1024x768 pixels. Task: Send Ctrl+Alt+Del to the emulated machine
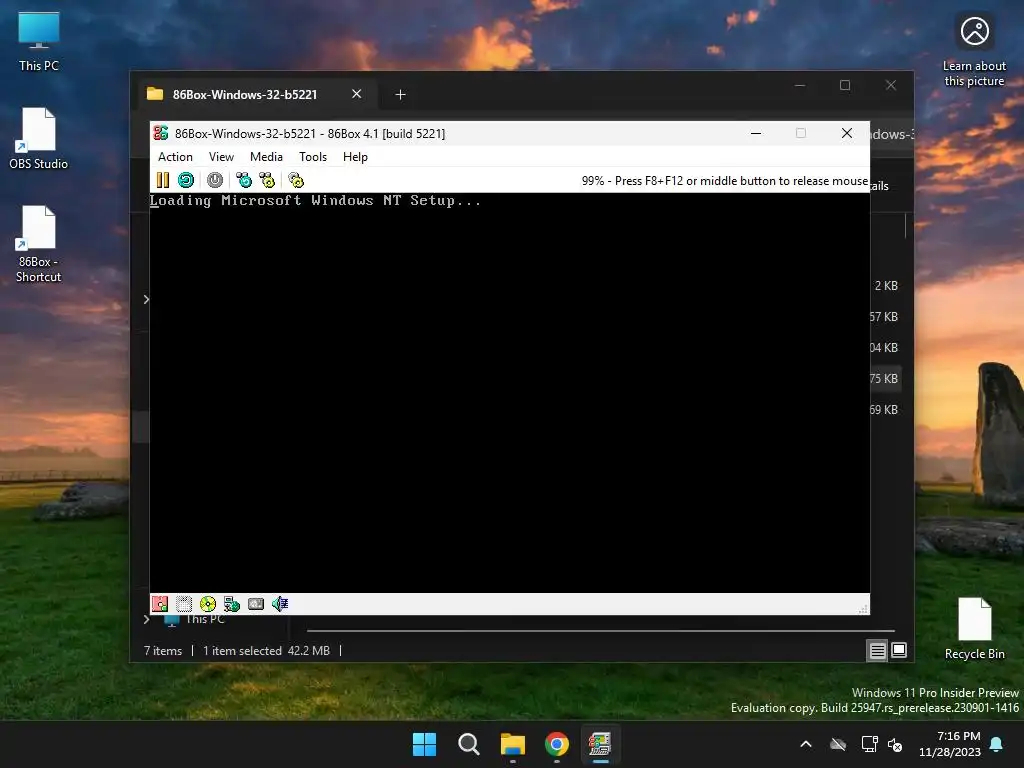pos(244,180)
